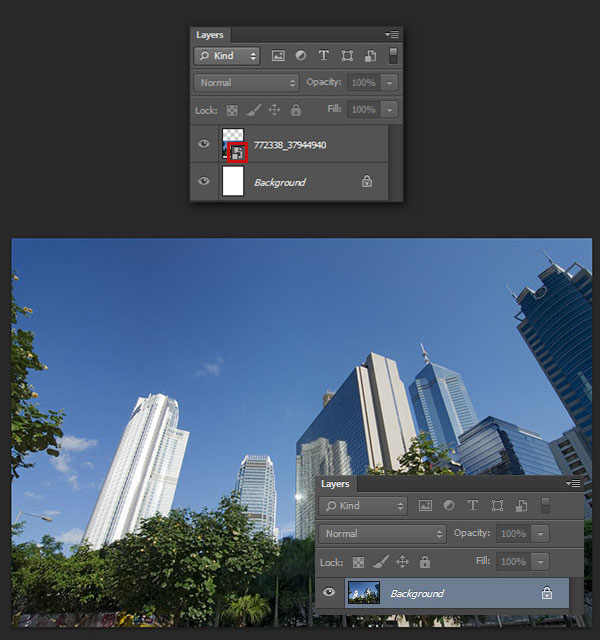Filter for adjustment layers in lower panel
600x640 pixels.
(449, 505)
